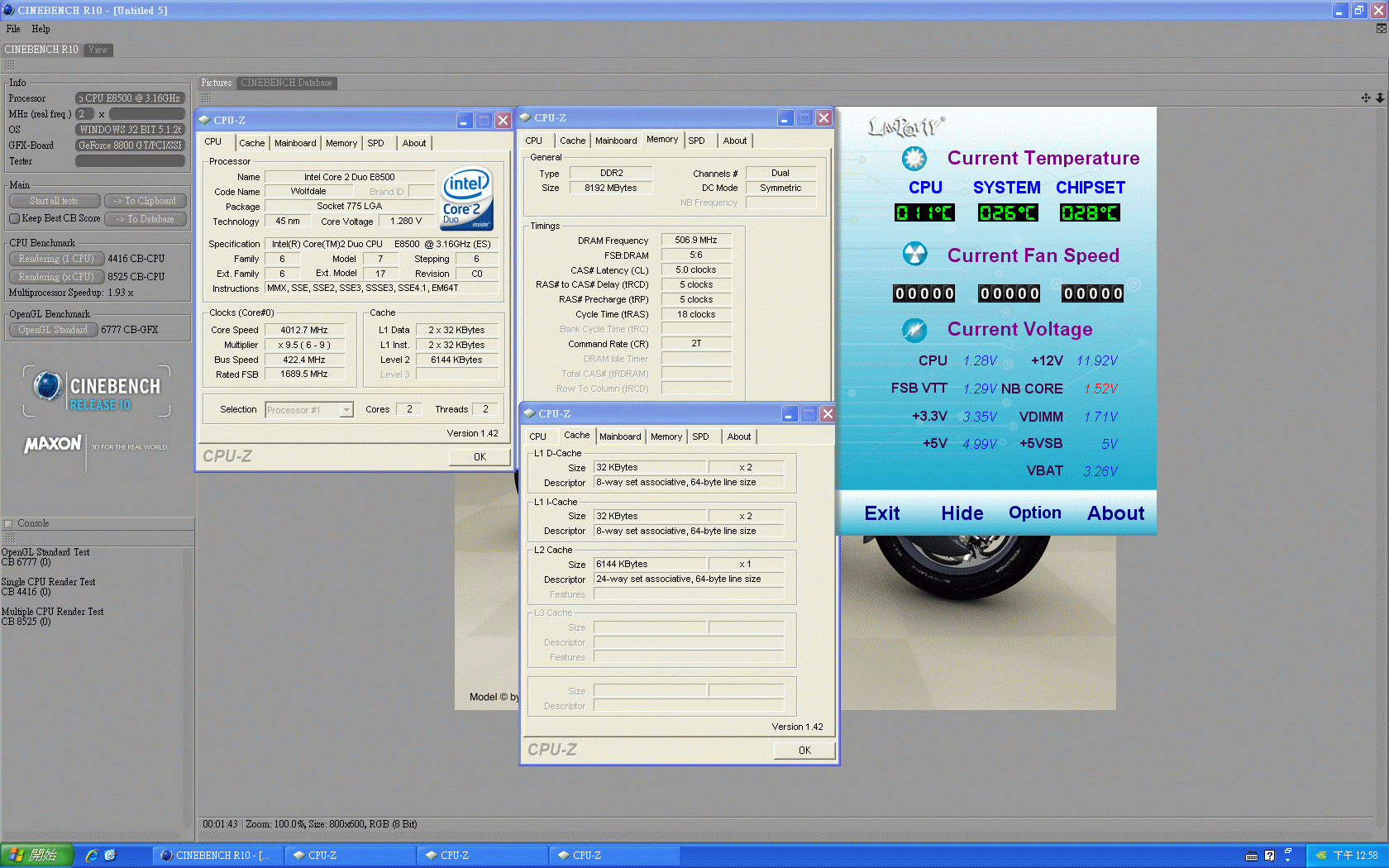The image size is (1389, 868).
Task: Click the CPU temperature readout
Action: click(924, 213)
